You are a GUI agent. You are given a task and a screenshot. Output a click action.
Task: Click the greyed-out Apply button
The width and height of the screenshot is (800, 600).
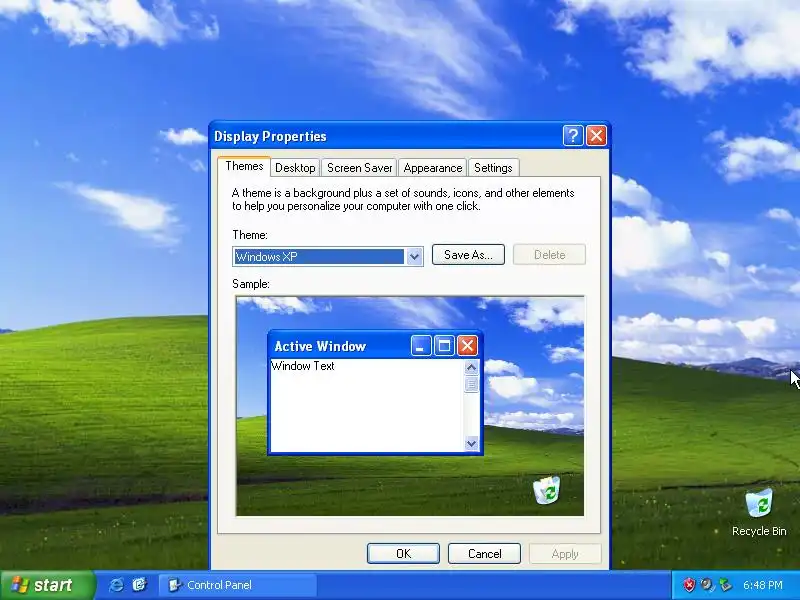(x=565, y=554)
